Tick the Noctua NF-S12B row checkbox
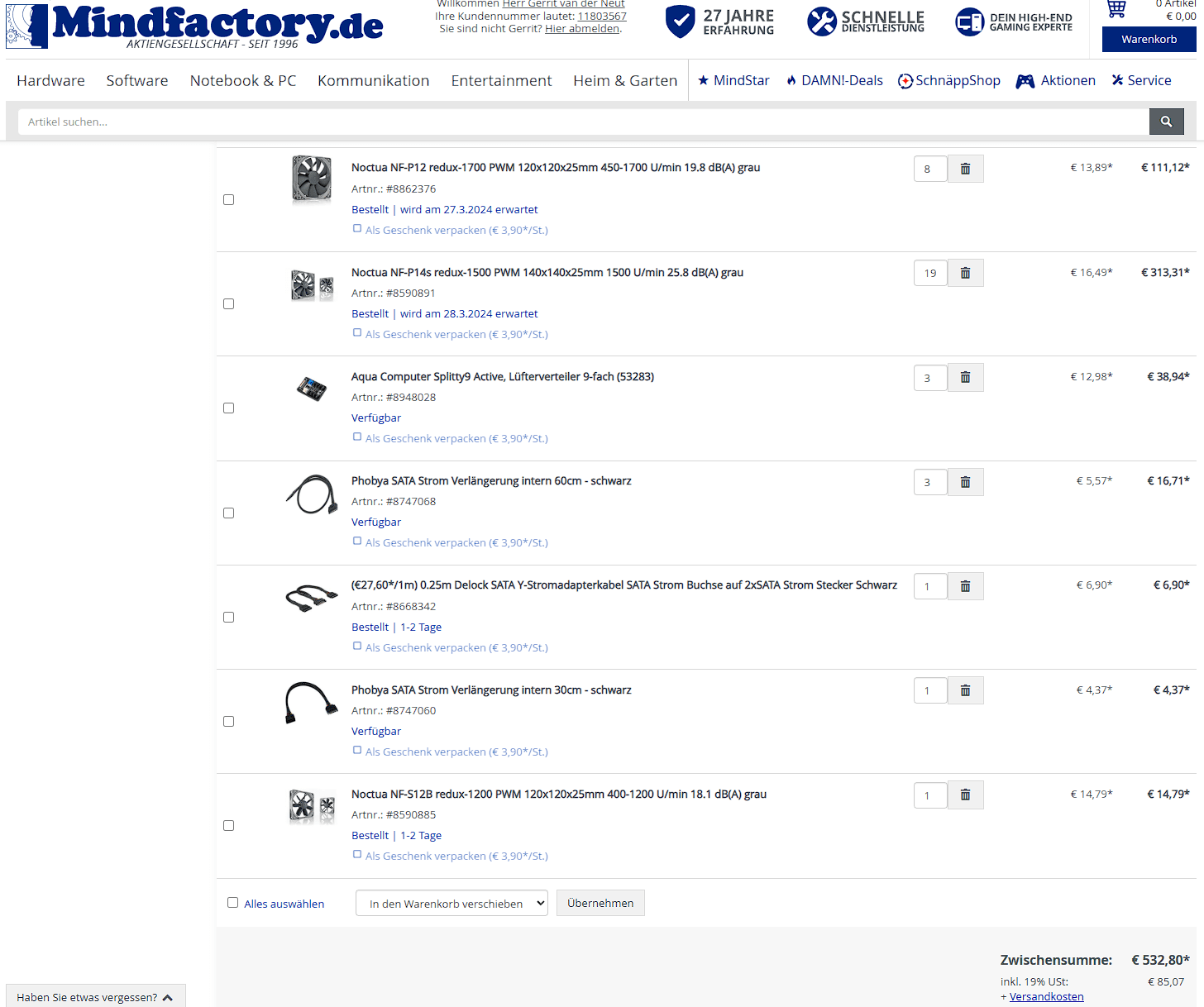This screenshot has height=1007, width=1204. click(229, 825)
